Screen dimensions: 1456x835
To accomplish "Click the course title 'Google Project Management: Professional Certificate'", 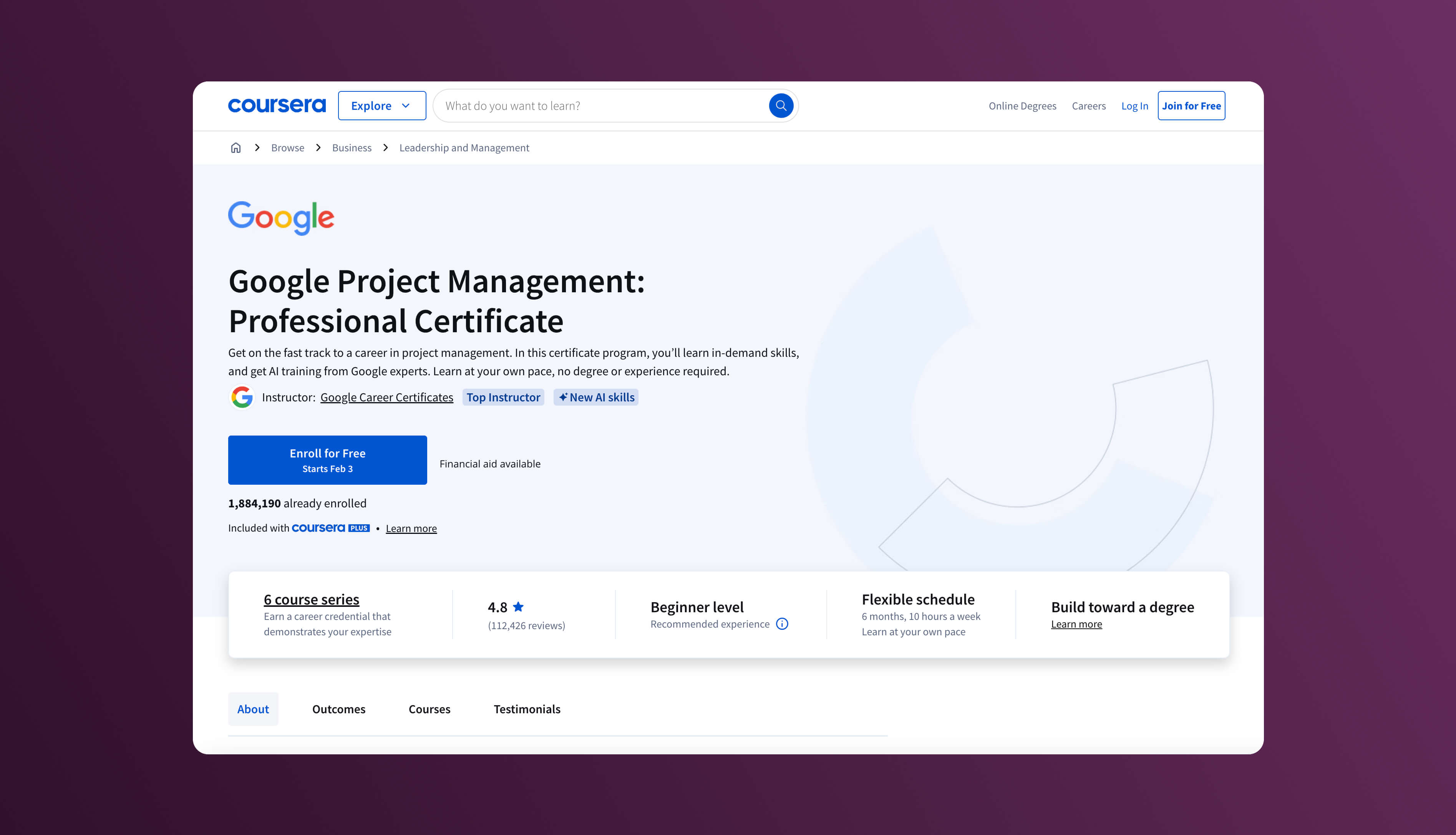I will click(x=436, y=300).
